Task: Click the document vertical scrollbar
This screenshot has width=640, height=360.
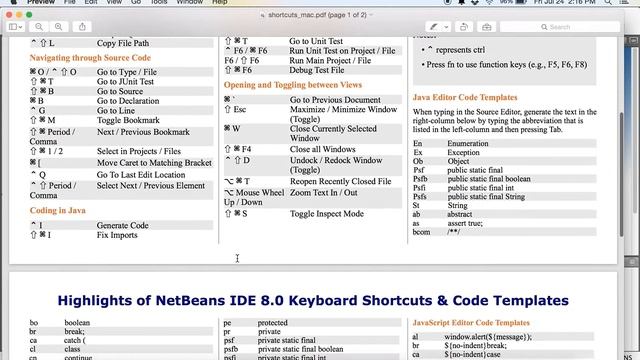Action: pos(621,174)
